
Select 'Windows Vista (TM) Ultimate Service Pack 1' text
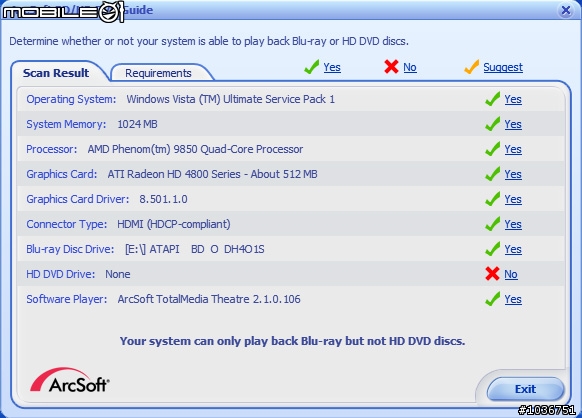point(230,99)
